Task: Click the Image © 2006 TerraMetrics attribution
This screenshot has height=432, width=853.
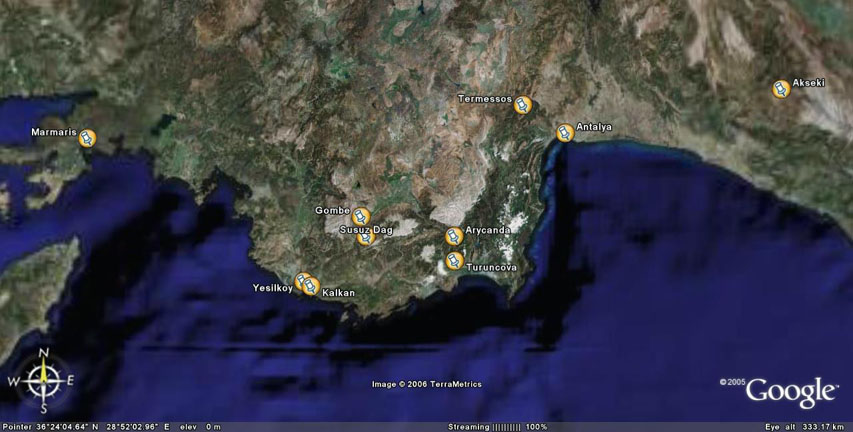Action: pos(426,384)
